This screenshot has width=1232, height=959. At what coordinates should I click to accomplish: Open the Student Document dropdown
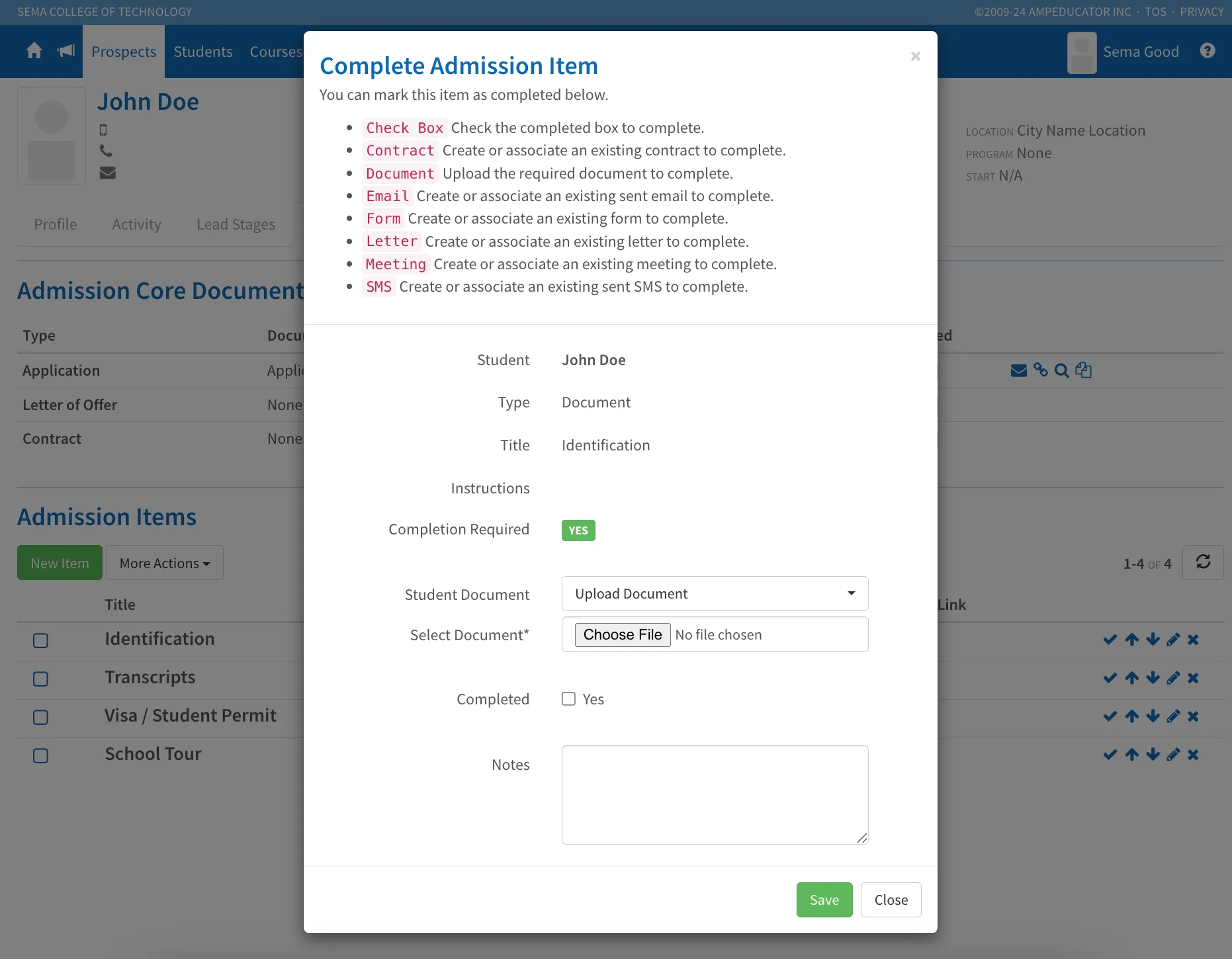coord(715,593)
